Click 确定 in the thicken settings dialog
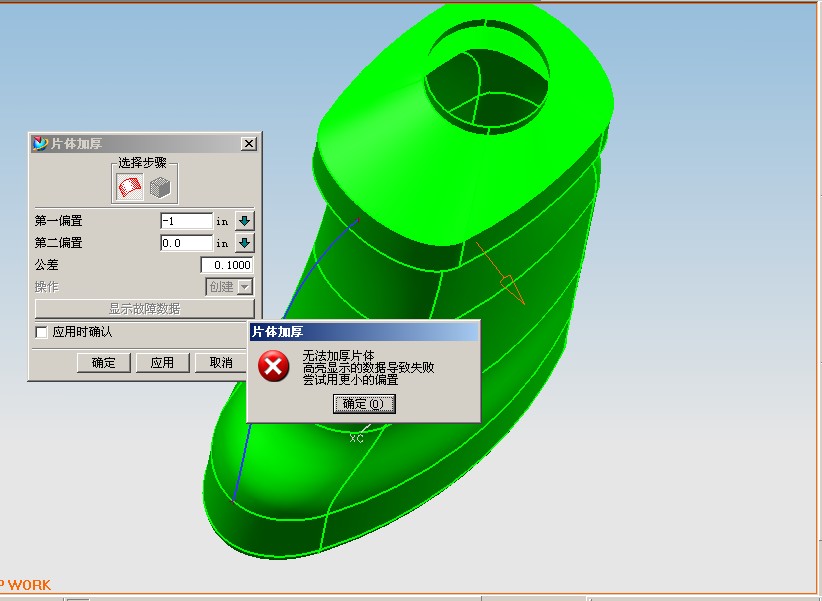The width and height of the screenshot is (822, 601). tap(103, 362)
